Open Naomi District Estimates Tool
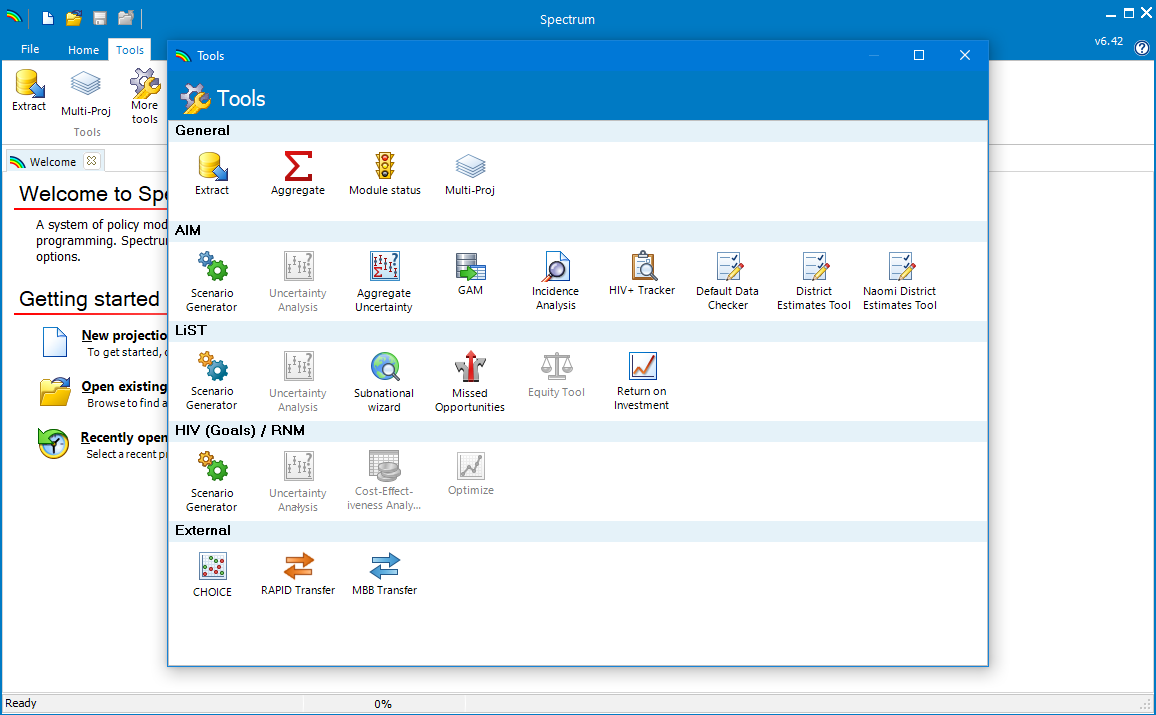1156x715 pixels. coord(900,281)
